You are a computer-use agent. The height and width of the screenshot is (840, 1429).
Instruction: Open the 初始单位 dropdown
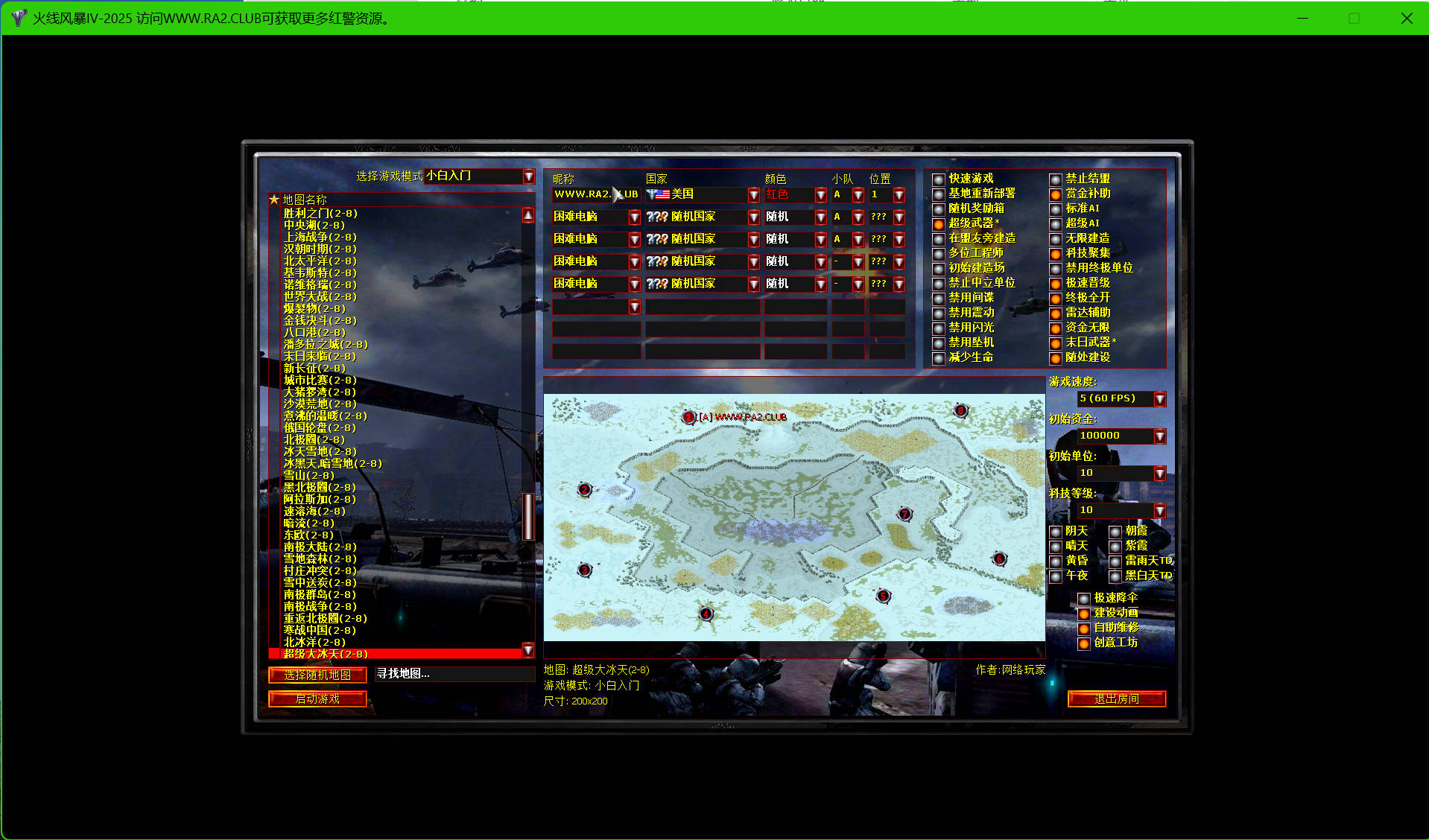[1160, 474]
